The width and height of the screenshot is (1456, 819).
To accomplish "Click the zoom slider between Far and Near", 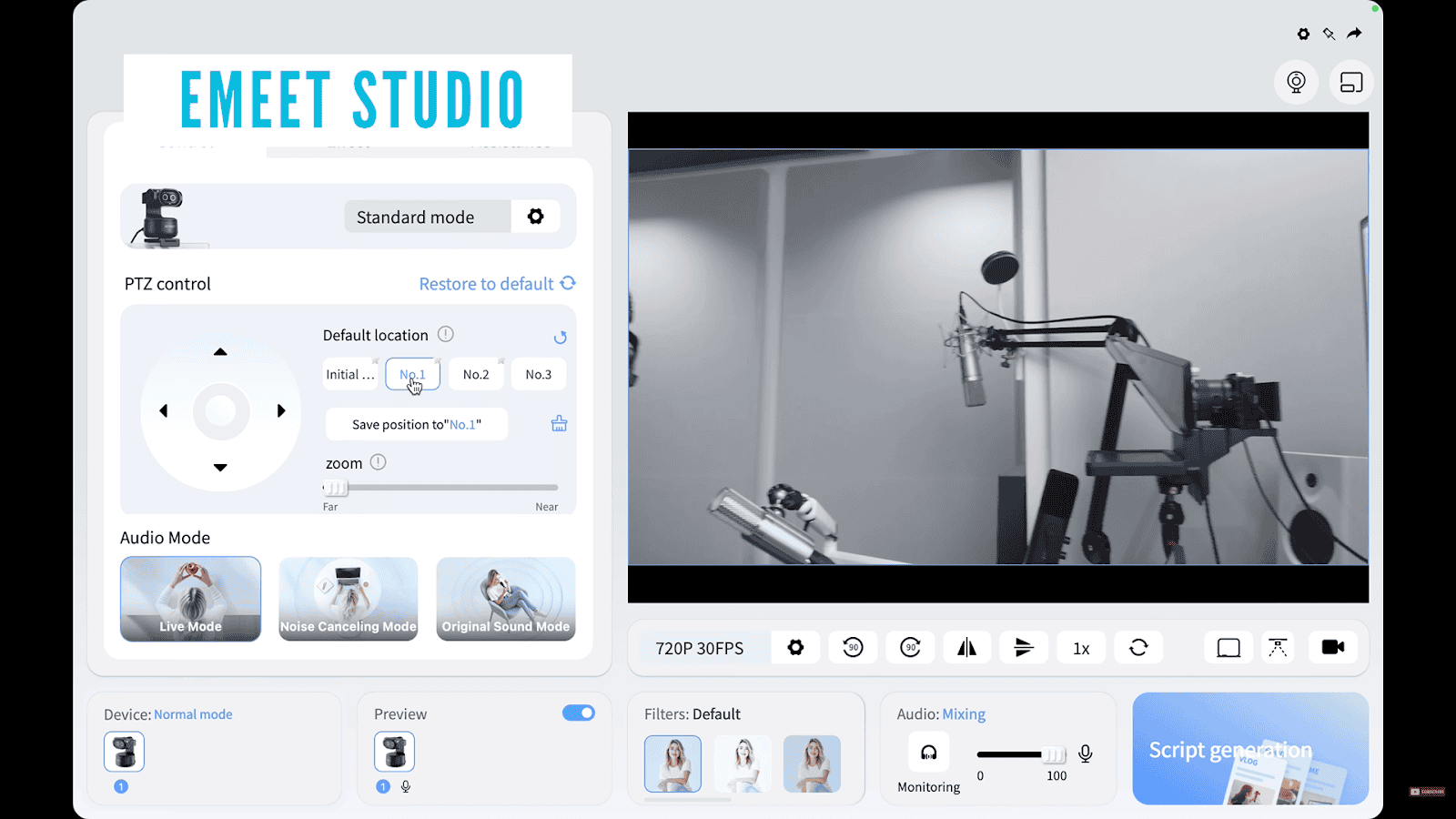I will (x=441, y=488).
